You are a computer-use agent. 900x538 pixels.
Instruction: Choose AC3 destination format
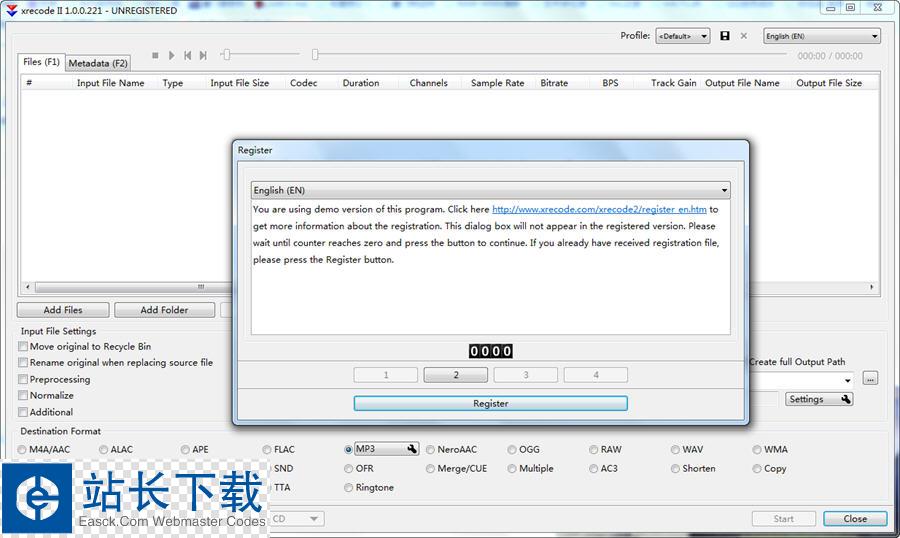click(x=593, y=469)
